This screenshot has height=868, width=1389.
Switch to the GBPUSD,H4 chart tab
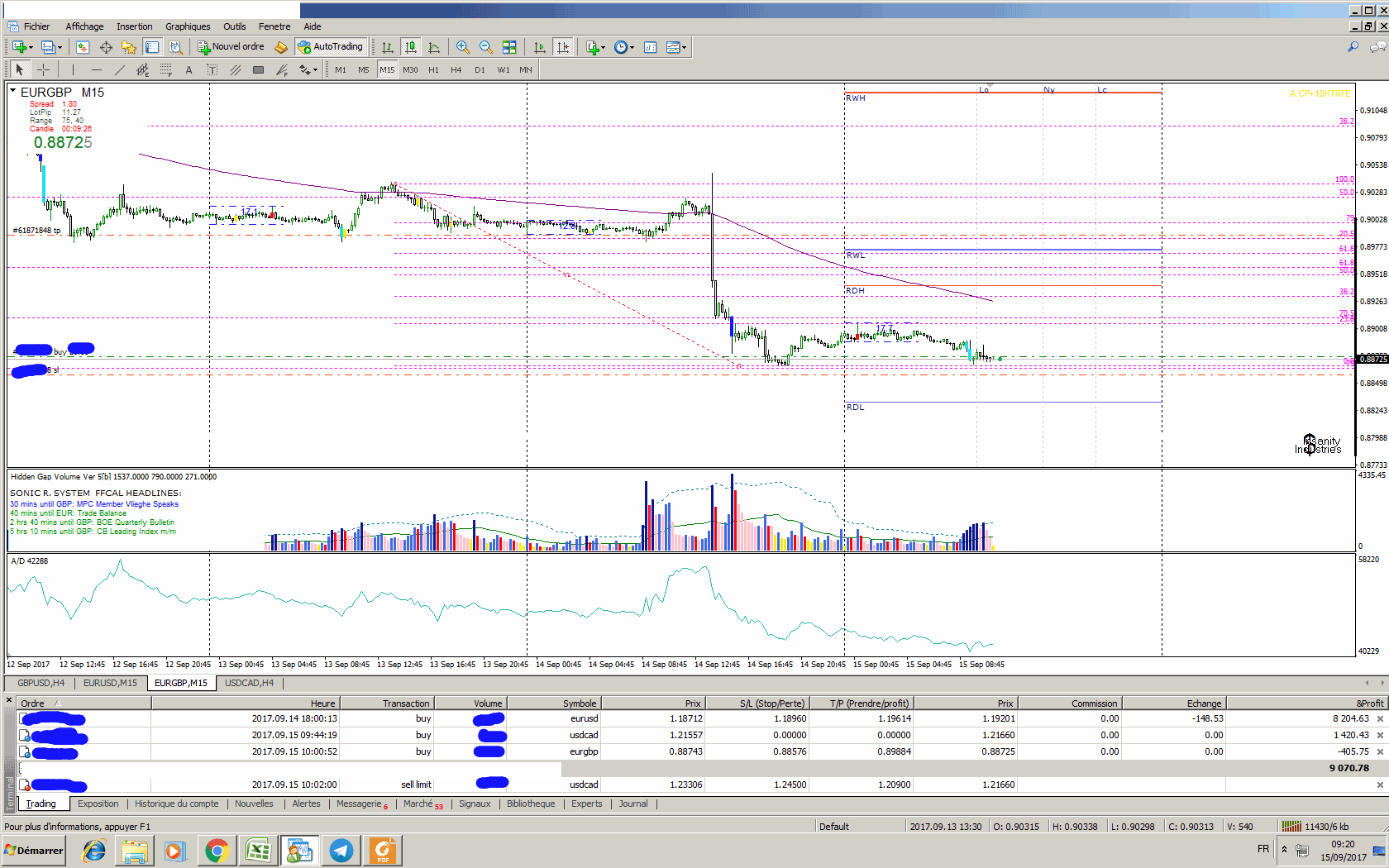click(41, 683)
